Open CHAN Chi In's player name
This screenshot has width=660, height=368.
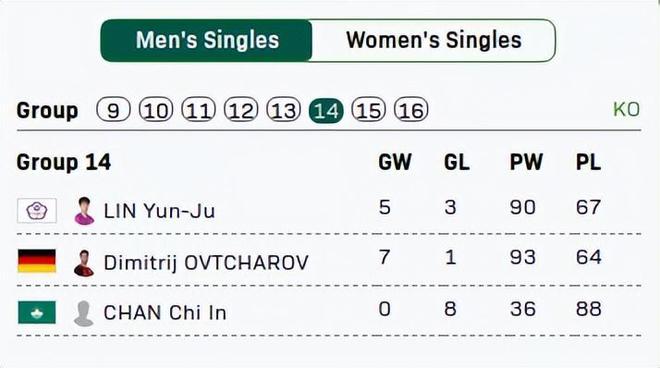point(165,313)
